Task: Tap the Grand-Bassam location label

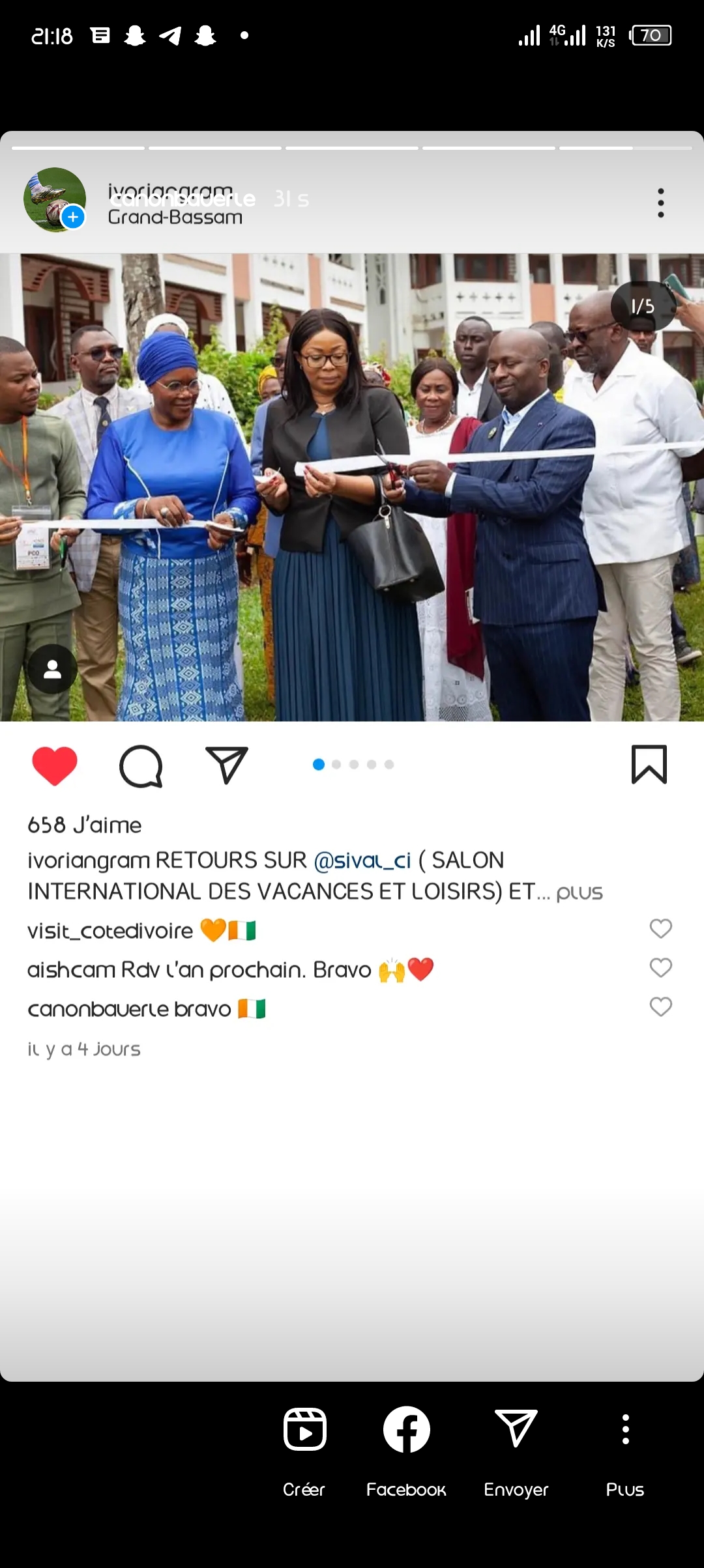Action: pos(175,218)
